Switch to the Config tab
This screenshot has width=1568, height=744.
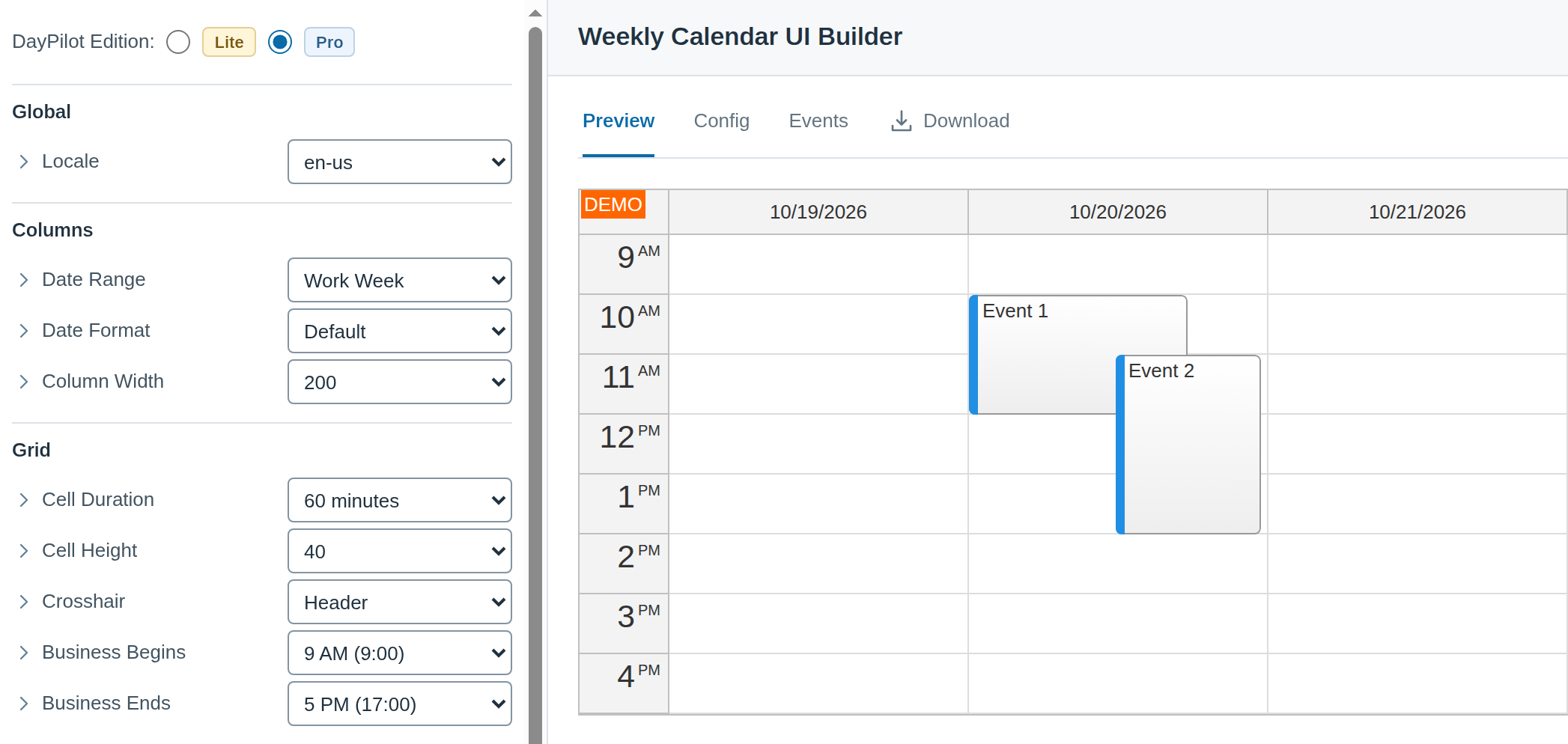coord(721,121)
